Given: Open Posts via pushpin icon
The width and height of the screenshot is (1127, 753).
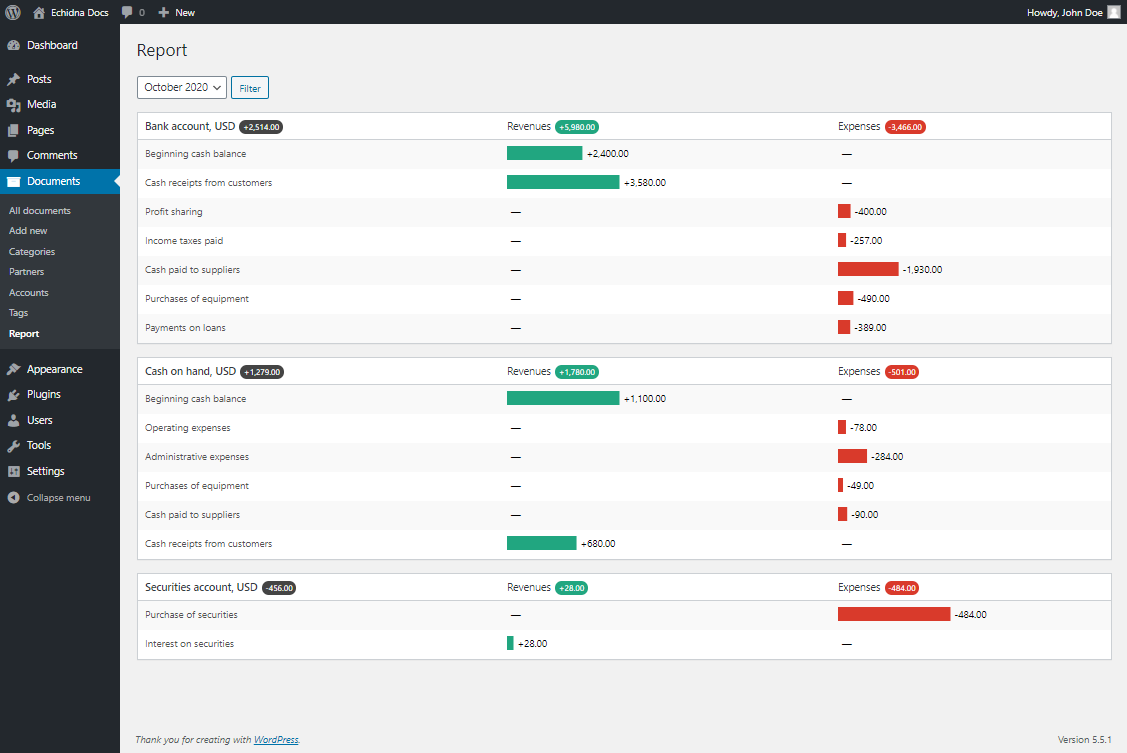Looking at the screenshot, I should [14, 79].
